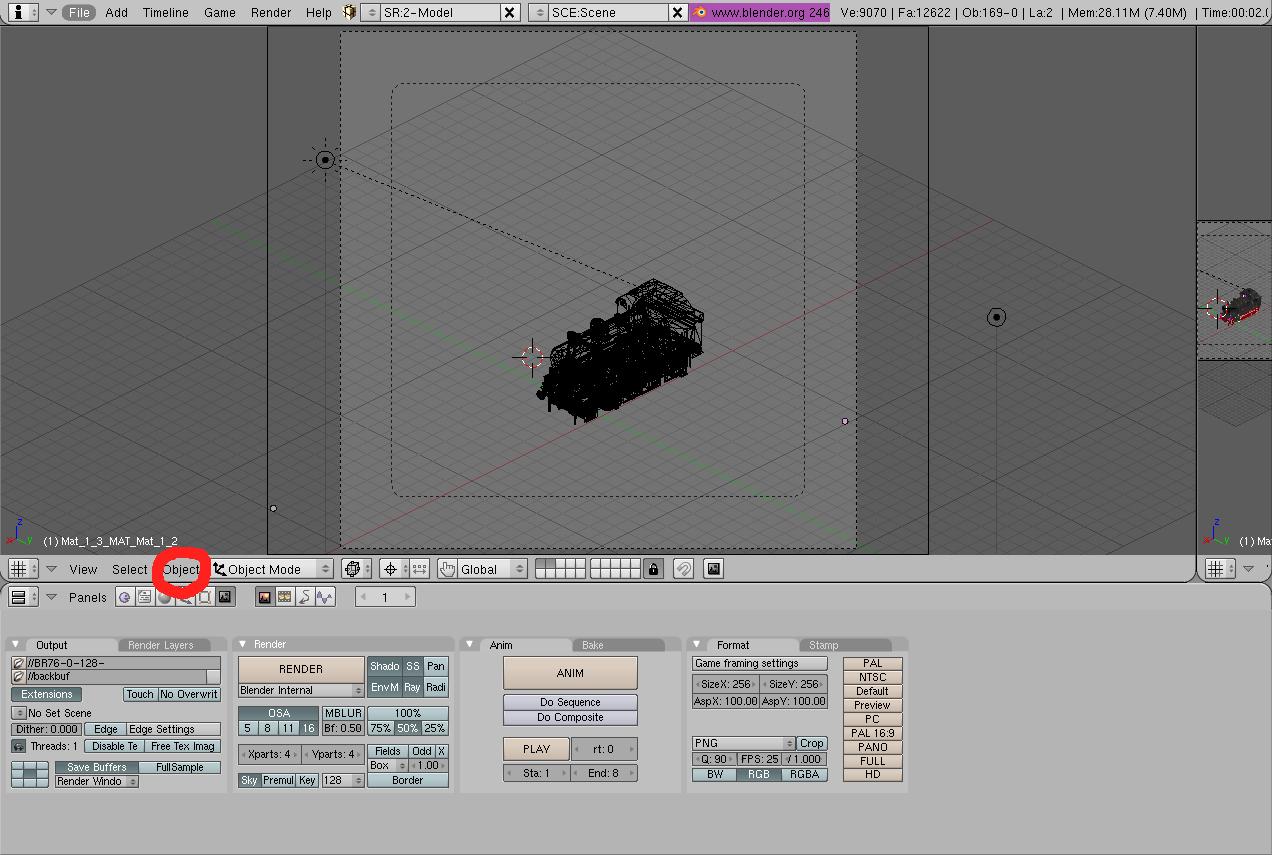Apply the NTSC format preset
Image resolution: width=1272 pixels, height=855 pixels.
(x=872, y=677)
